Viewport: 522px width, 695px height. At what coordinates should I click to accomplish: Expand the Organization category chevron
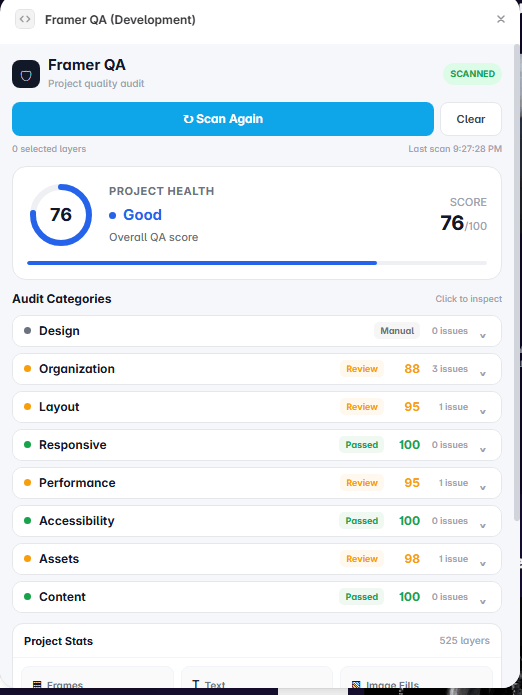[483, 374]
